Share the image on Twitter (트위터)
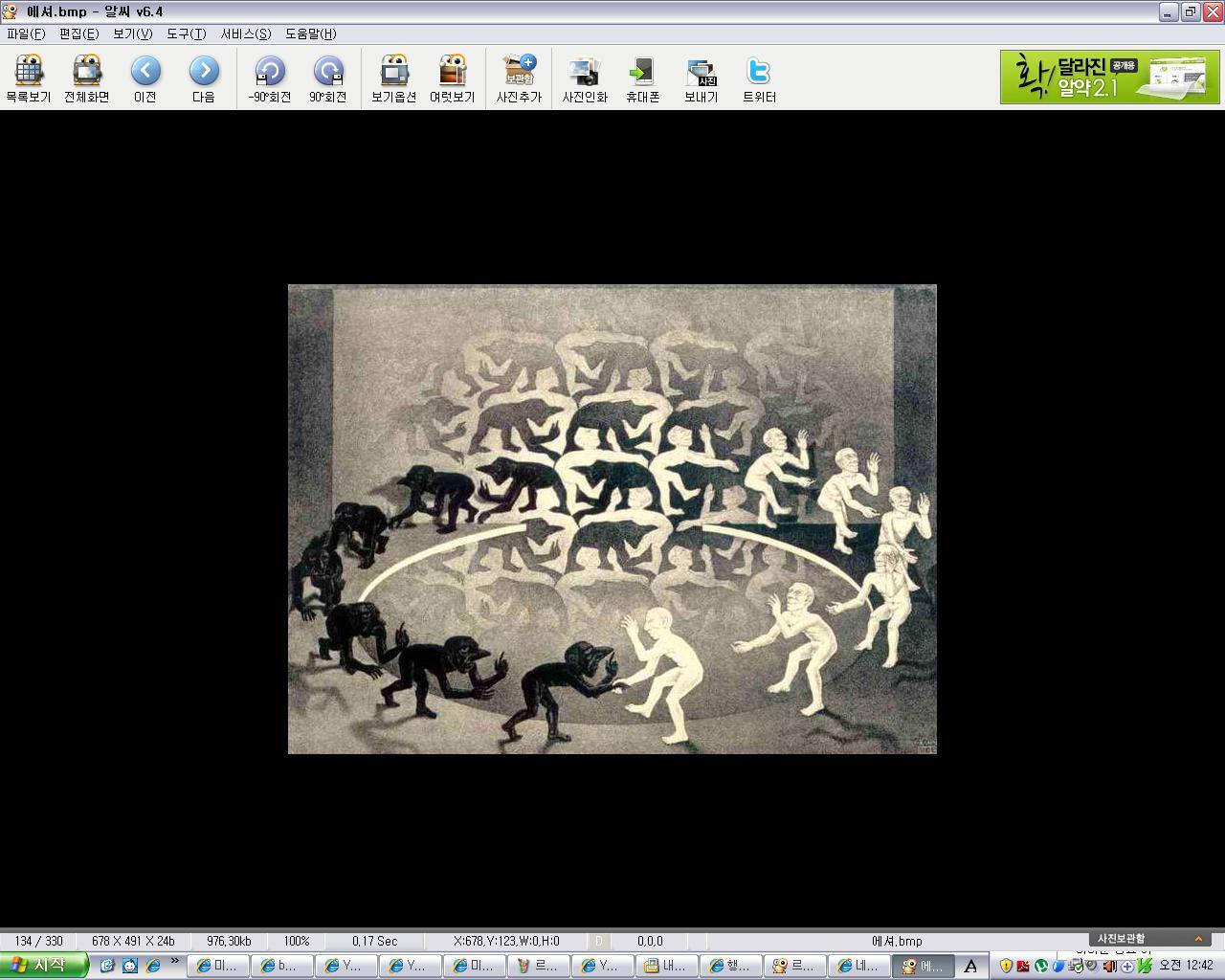Screen dimensions: 1225x980 pos(759,78)
